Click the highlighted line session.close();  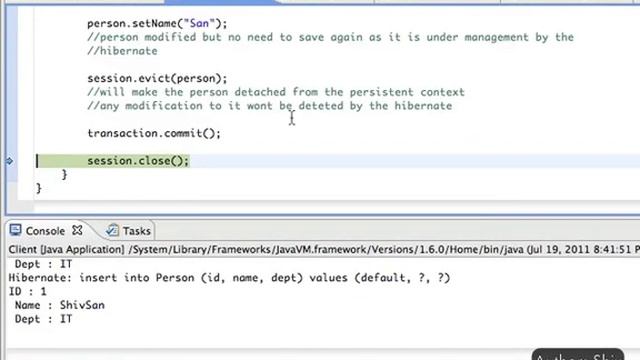click(x=138, y=161)
